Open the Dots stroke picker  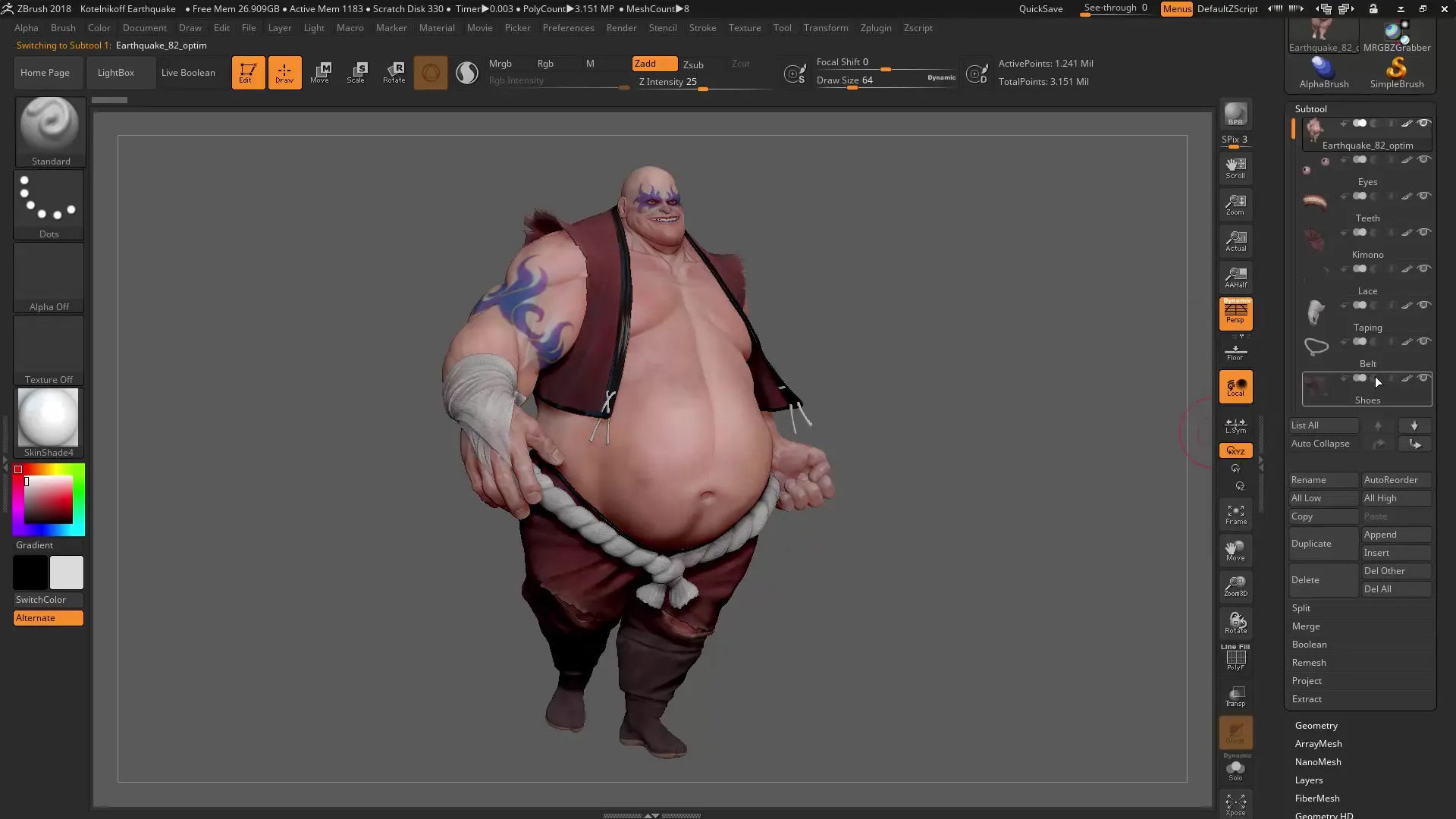(x=49, y=205)
